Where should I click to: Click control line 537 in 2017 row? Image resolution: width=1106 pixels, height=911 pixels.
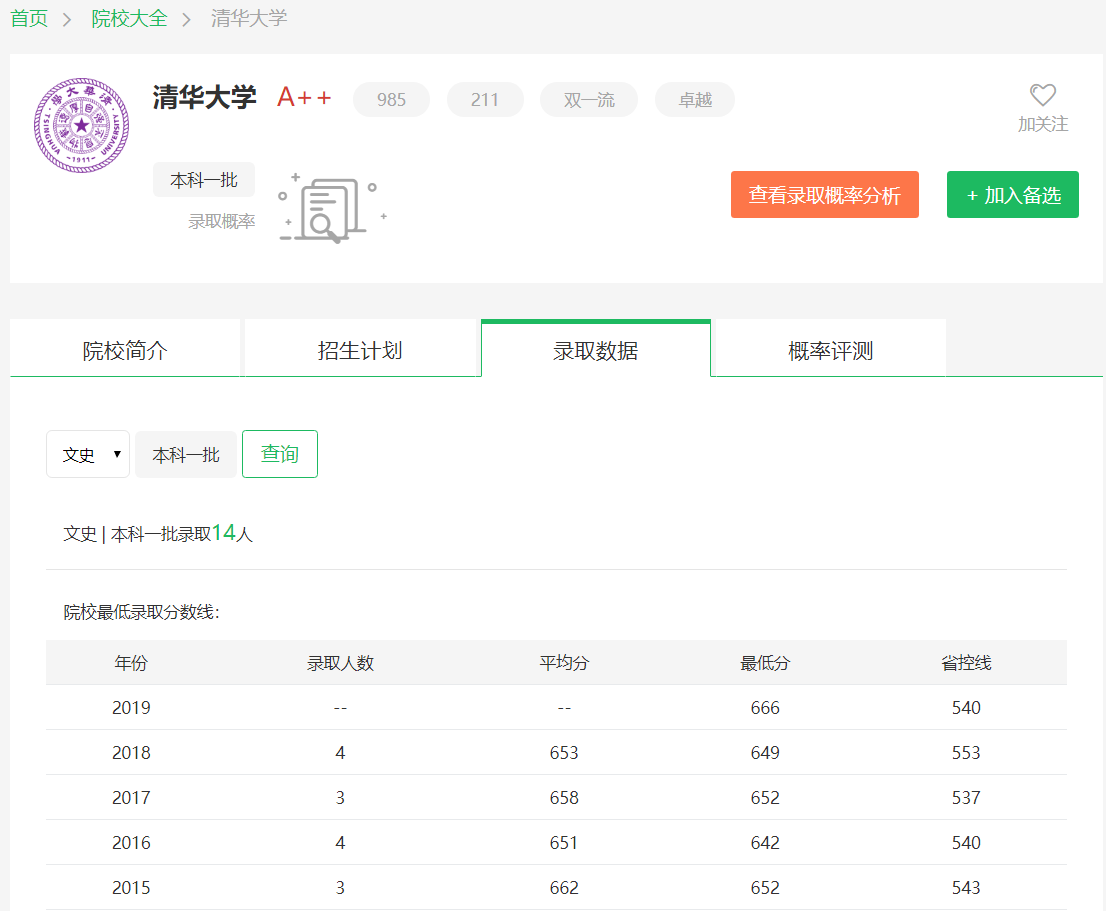coord(966,797)
